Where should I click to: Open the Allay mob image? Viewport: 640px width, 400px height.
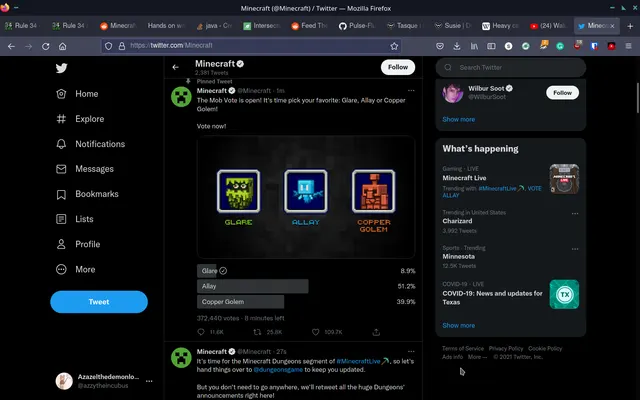click(306, 191)
